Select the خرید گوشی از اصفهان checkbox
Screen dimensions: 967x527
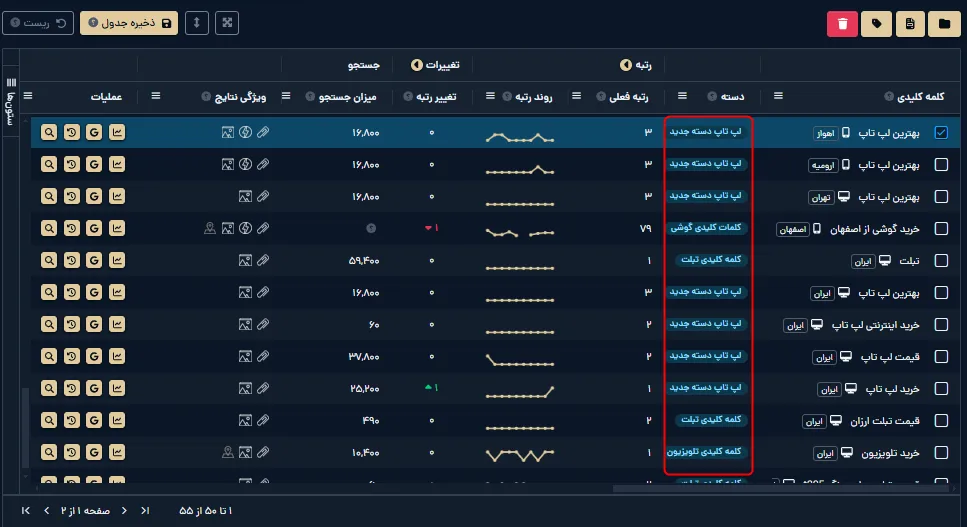click(x=941, y=229)
